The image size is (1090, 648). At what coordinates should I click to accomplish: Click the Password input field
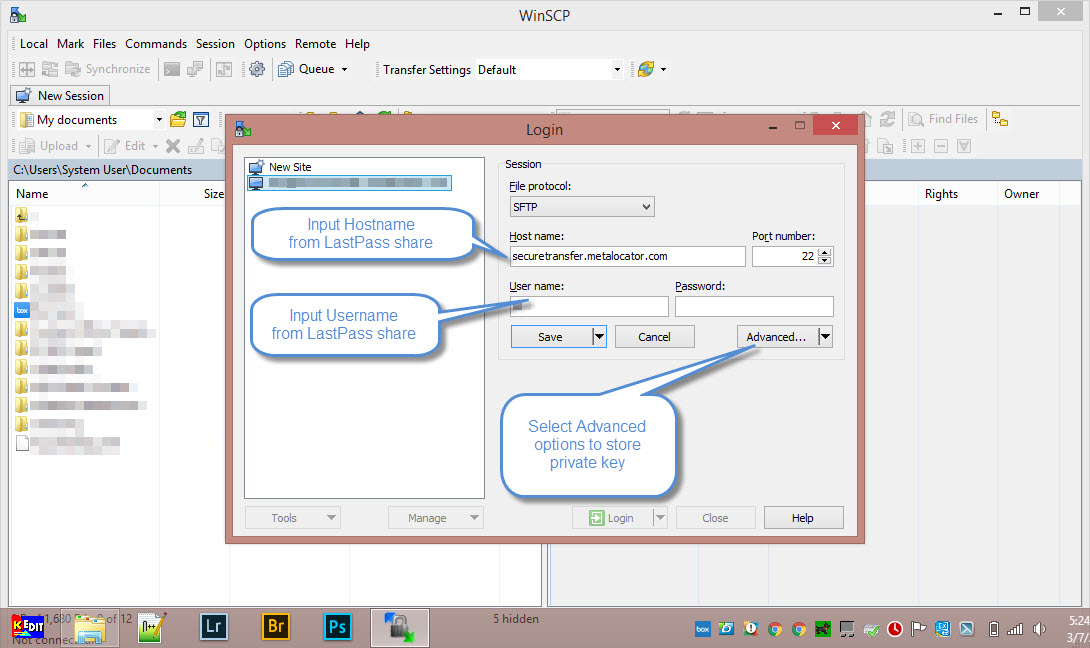click(754, 307)
